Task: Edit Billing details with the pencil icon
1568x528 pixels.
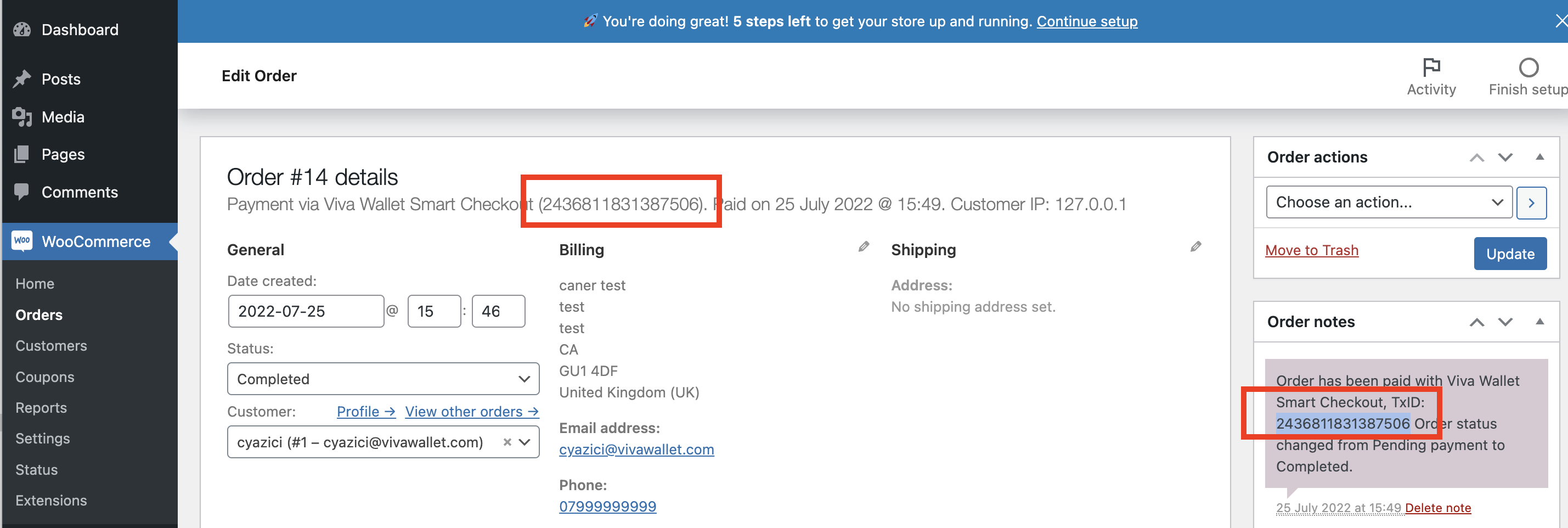Action: [863, 246]
